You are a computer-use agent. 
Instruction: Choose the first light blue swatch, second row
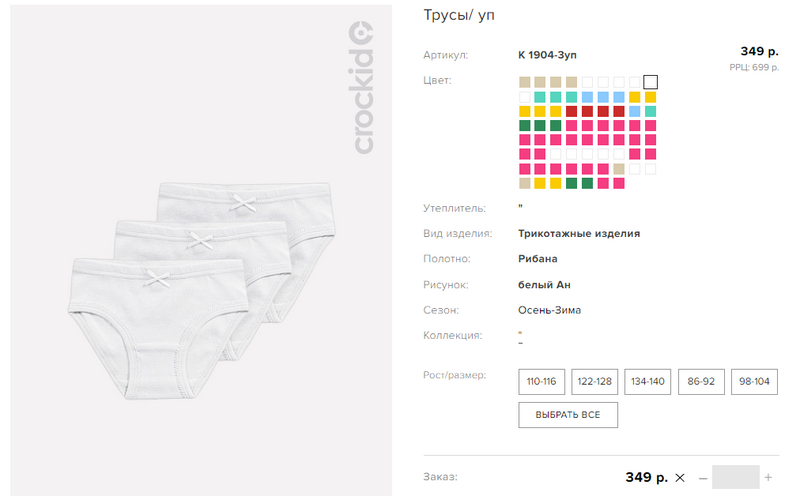tap(587, 96)
